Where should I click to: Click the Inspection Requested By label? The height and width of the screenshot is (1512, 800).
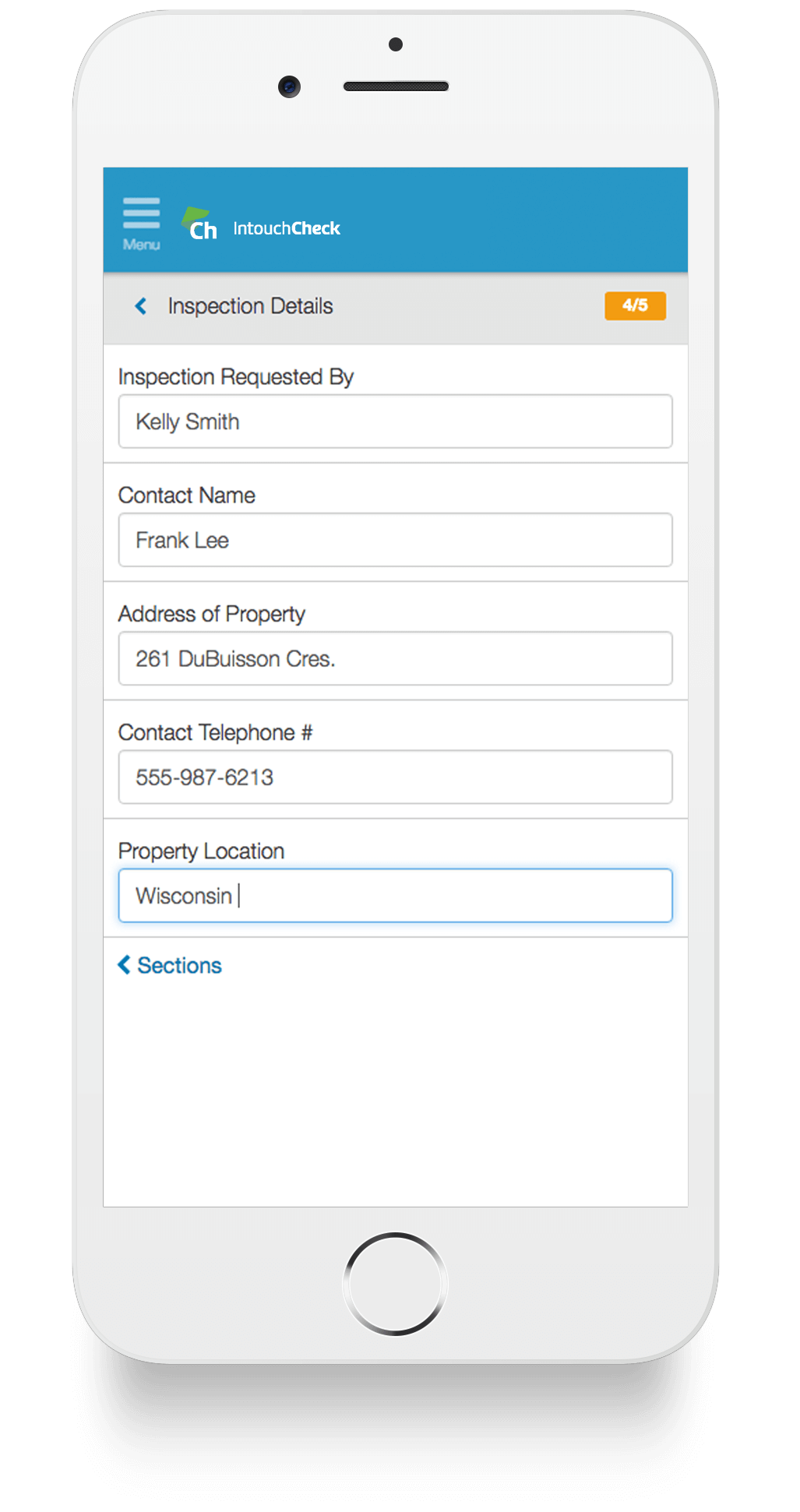pyautogui.click(x=235, y=377)
